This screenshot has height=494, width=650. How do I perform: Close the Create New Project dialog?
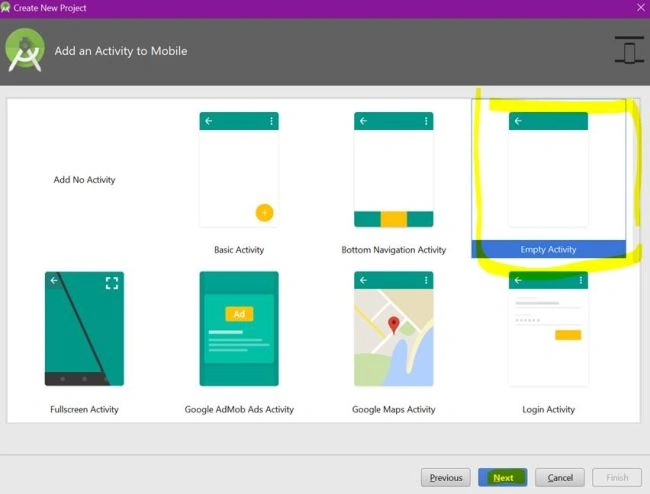(x=640, y=8)
